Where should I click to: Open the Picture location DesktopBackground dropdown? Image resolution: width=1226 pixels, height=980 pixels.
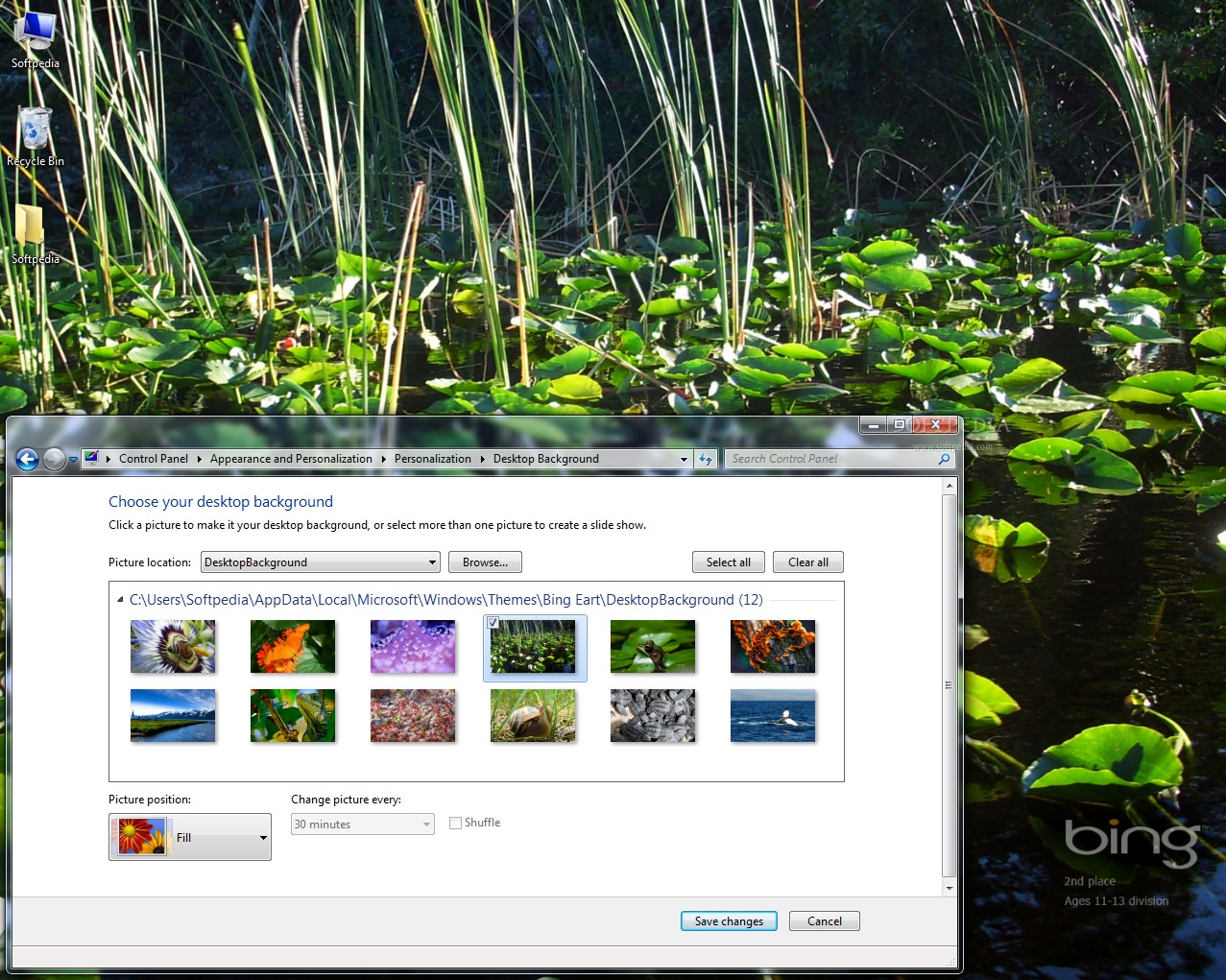click(x=321, y=562)
